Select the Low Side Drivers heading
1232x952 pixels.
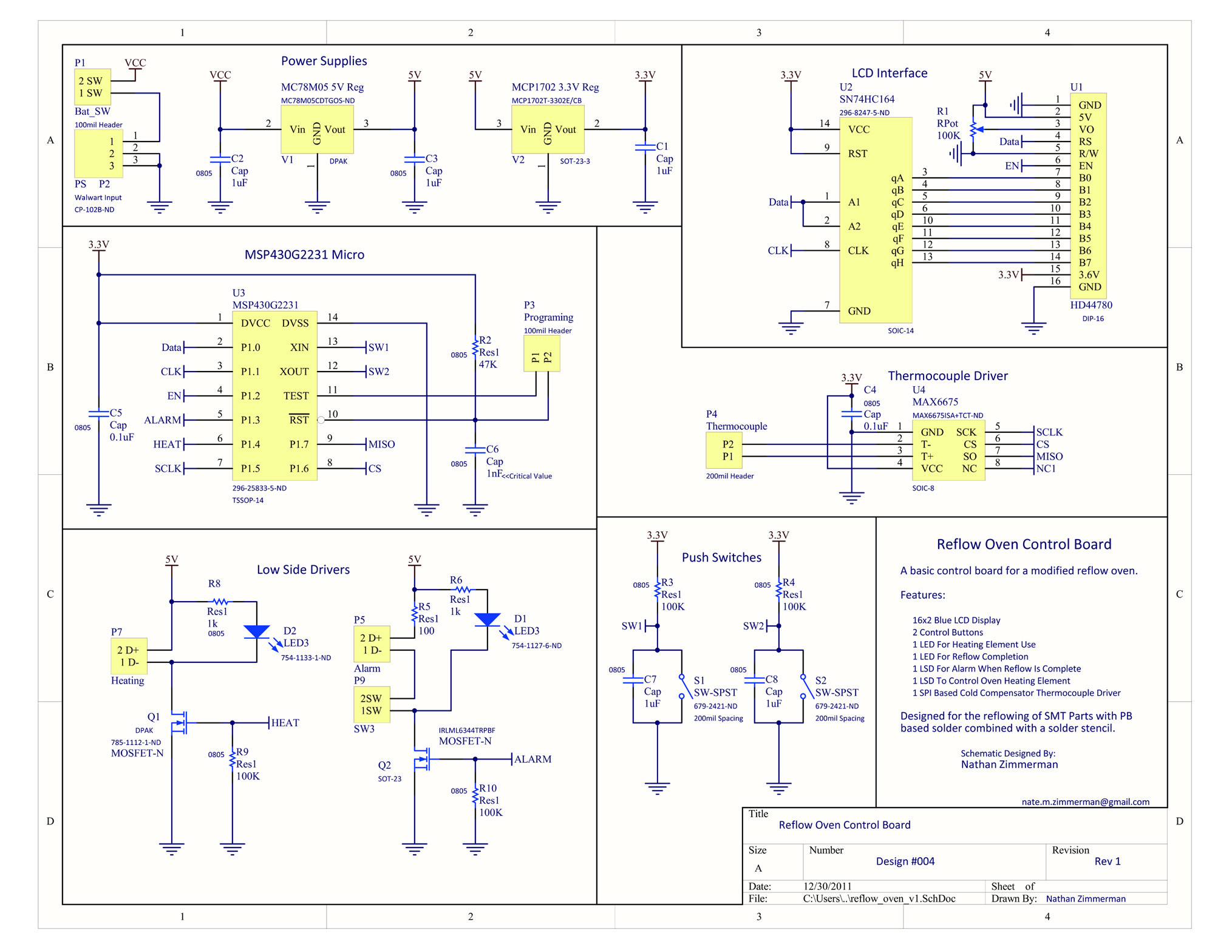[303, 569]
